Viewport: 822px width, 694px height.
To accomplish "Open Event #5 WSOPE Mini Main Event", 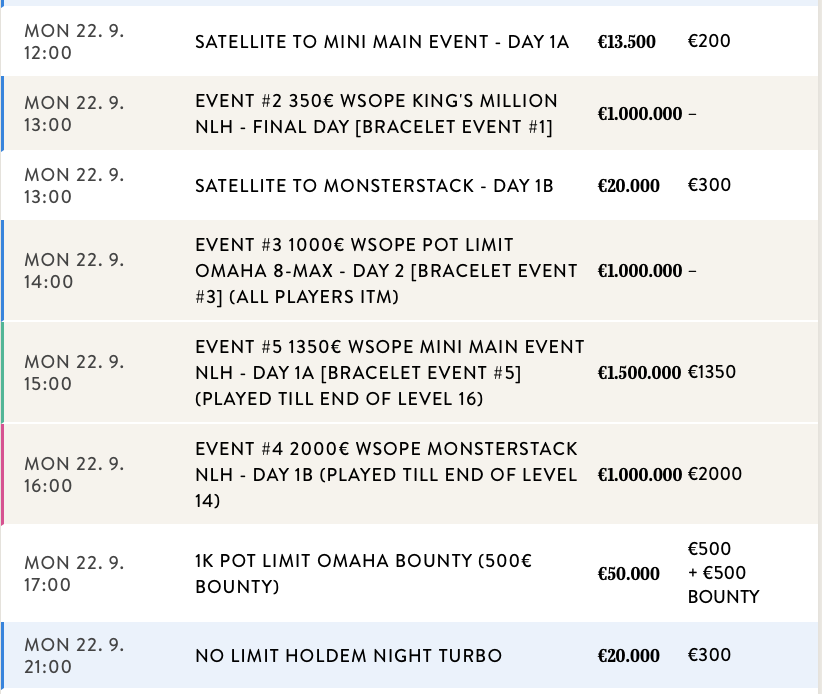I will [x=389, y=373].
